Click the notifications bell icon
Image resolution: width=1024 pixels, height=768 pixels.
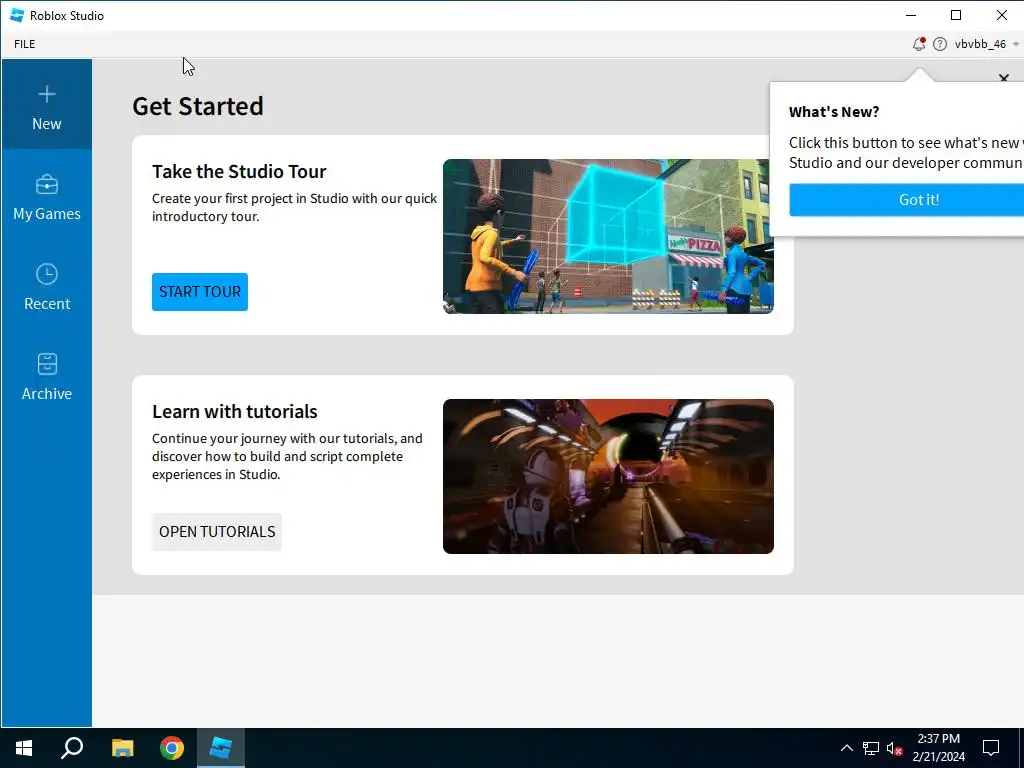919,44
